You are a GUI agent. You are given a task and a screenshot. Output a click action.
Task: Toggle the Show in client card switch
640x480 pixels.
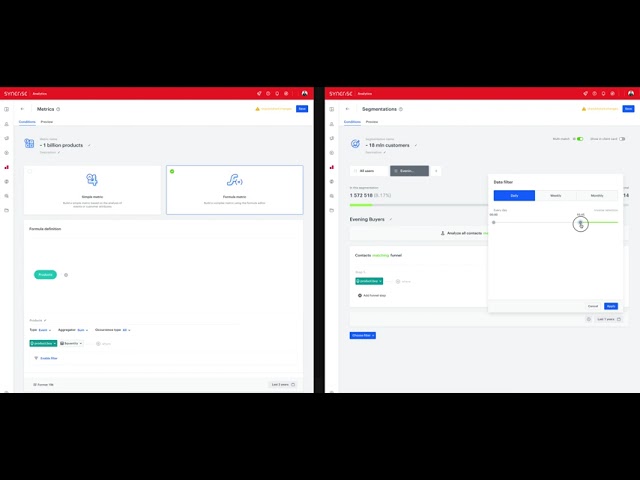pyautogui.click(x=622, y=139)
